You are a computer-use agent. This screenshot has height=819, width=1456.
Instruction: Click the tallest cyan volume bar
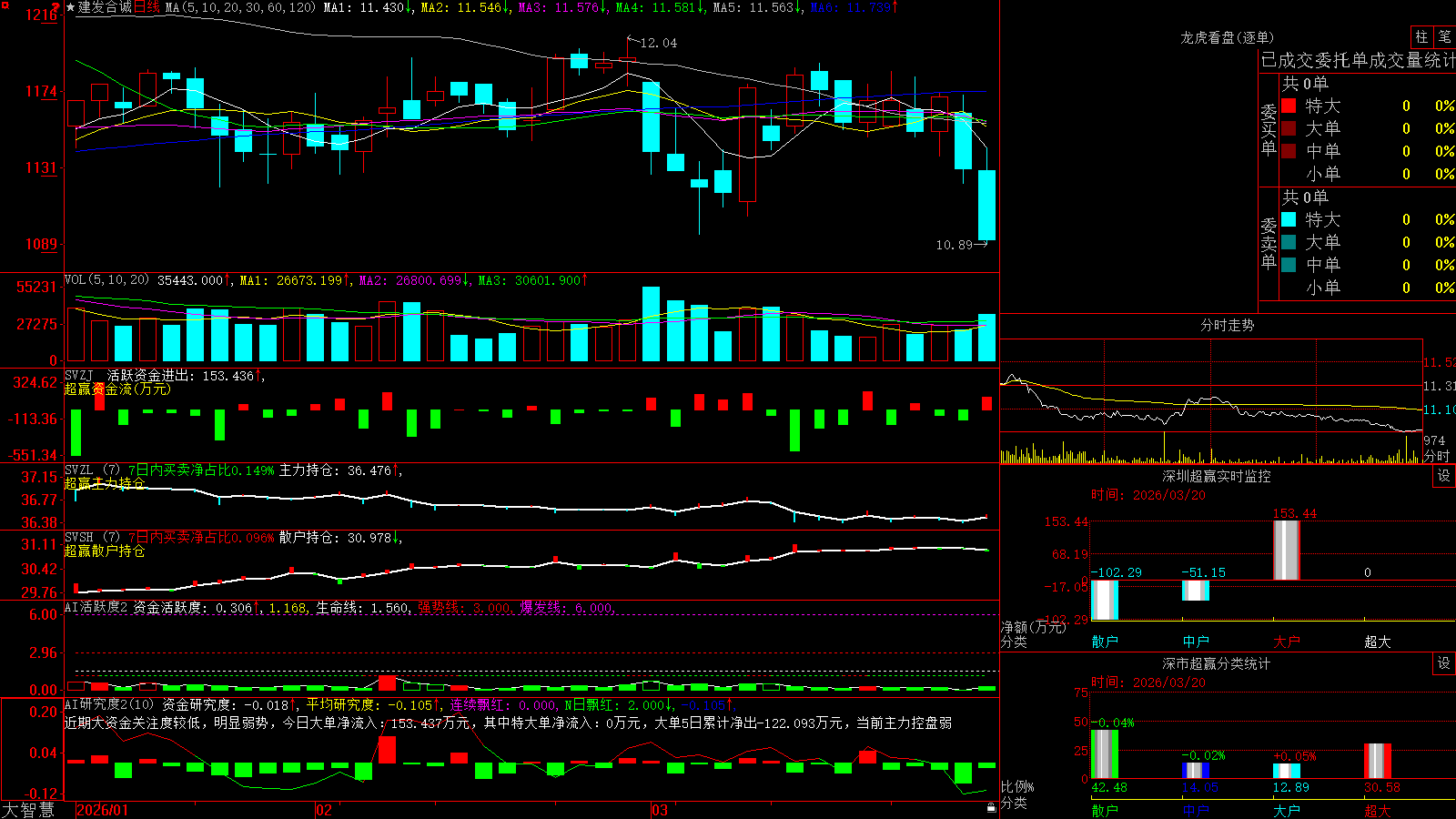coord(651,324)
